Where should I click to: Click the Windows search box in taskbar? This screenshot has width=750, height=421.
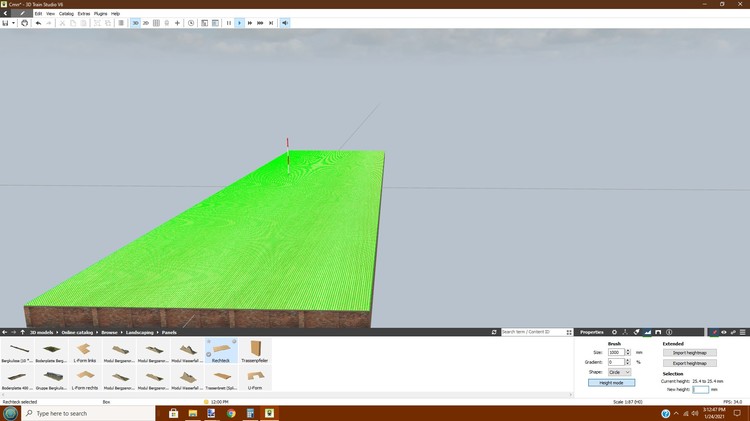tap(88, 413)
